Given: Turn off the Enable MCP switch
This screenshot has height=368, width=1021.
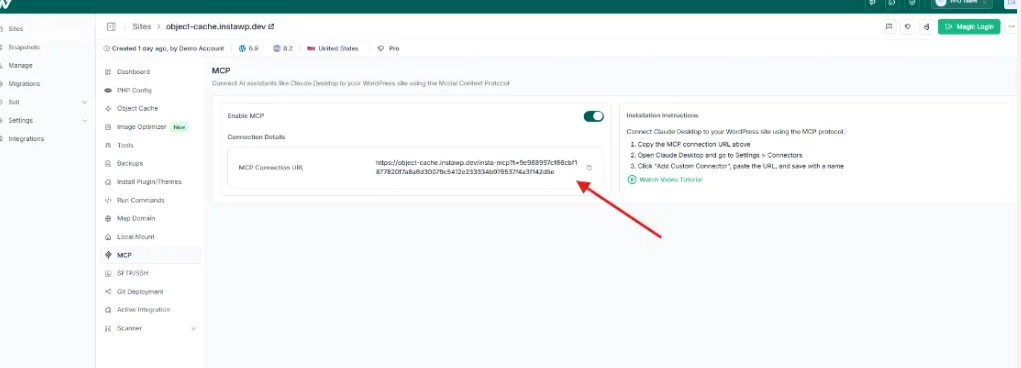Looking at the screenshot, I should tap(594, 116).
